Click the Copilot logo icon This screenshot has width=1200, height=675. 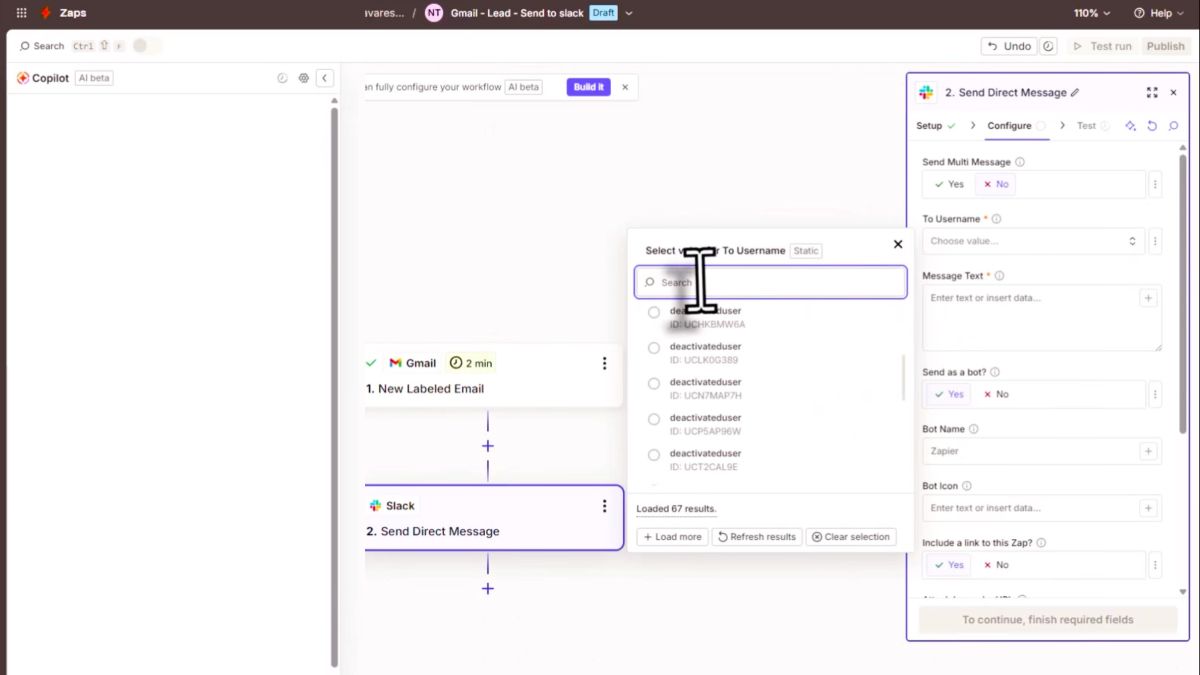tap(23, 78)
